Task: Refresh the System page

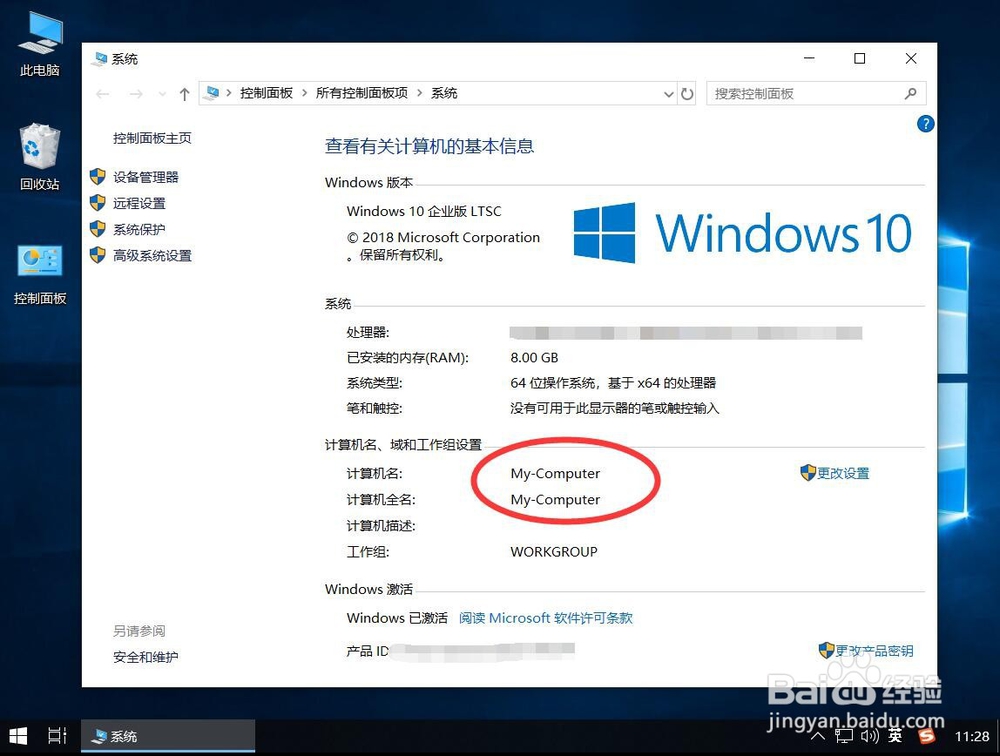Action: coord(687,94)
